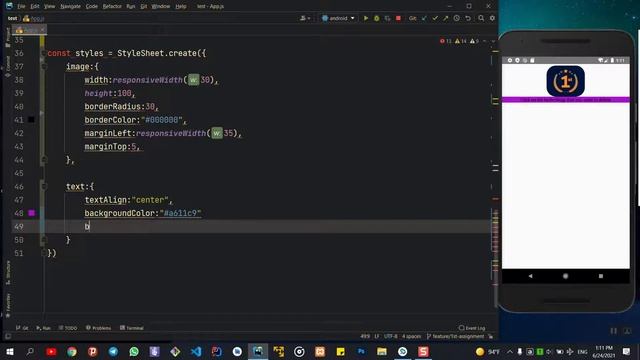Open IDE settings with the gear icon
This screenshot has height=360, width=640.
click(x=492, y=18)
